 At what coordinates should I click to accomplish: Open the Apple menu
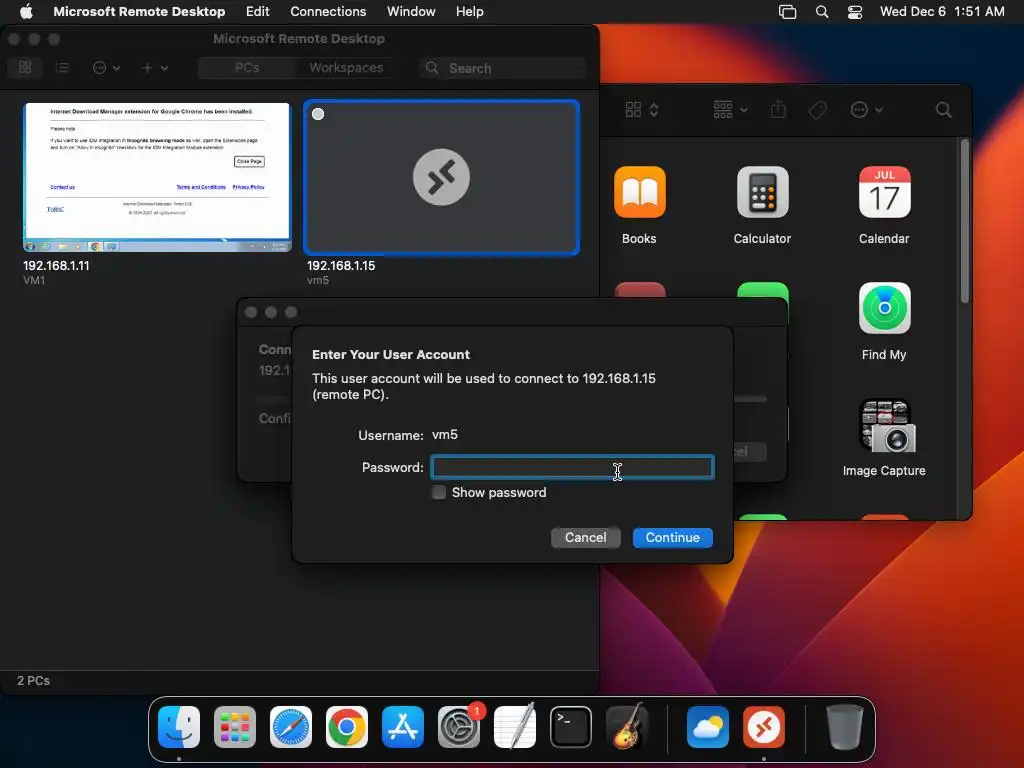(26, 11)
